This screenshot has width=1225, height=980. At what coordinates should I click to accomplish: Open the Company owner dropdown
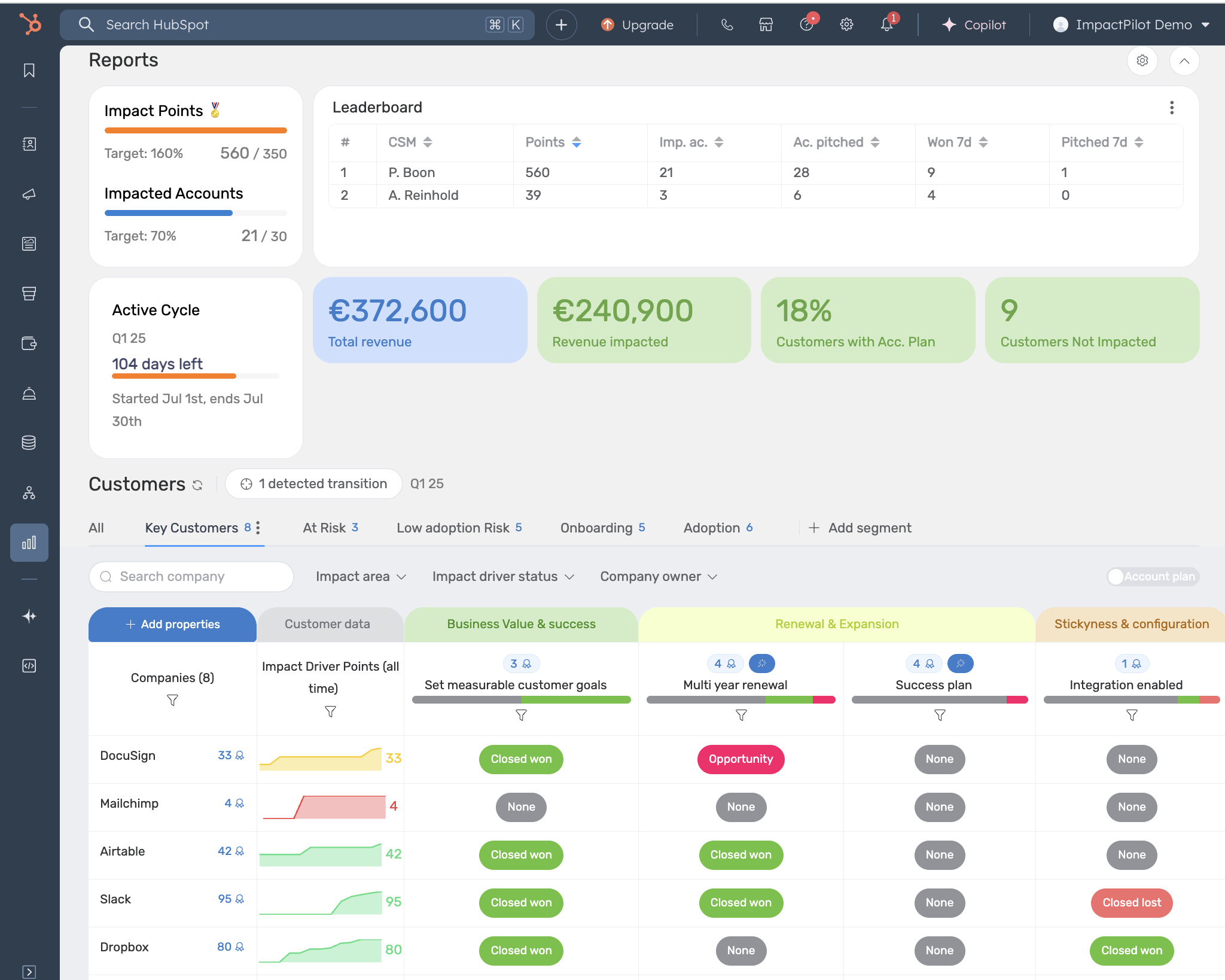pyautogui.click(x=659, y=577)
